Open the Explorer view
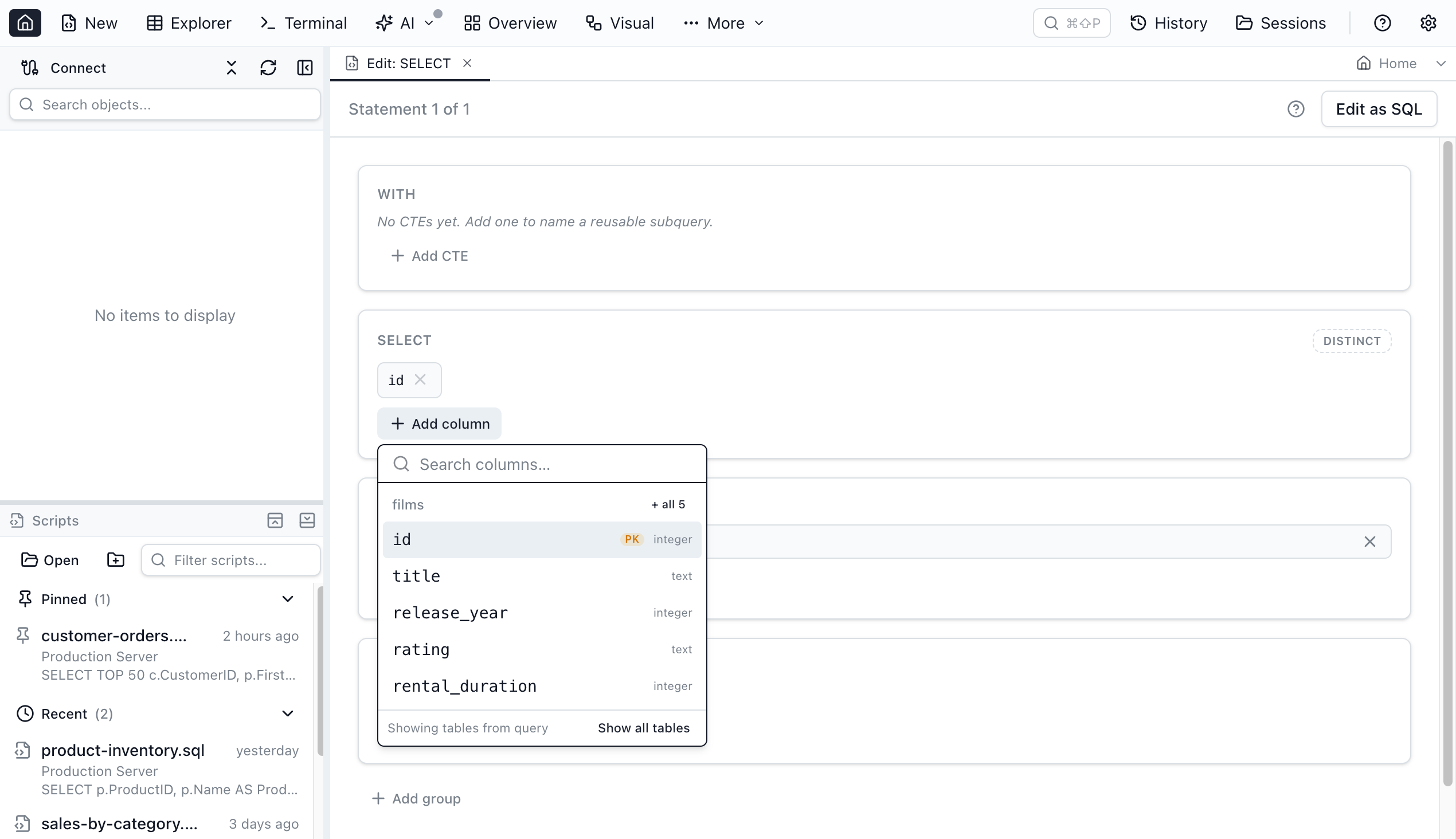Image resolution: width=1456 pixels, height=839 pixels. (189, 23)
